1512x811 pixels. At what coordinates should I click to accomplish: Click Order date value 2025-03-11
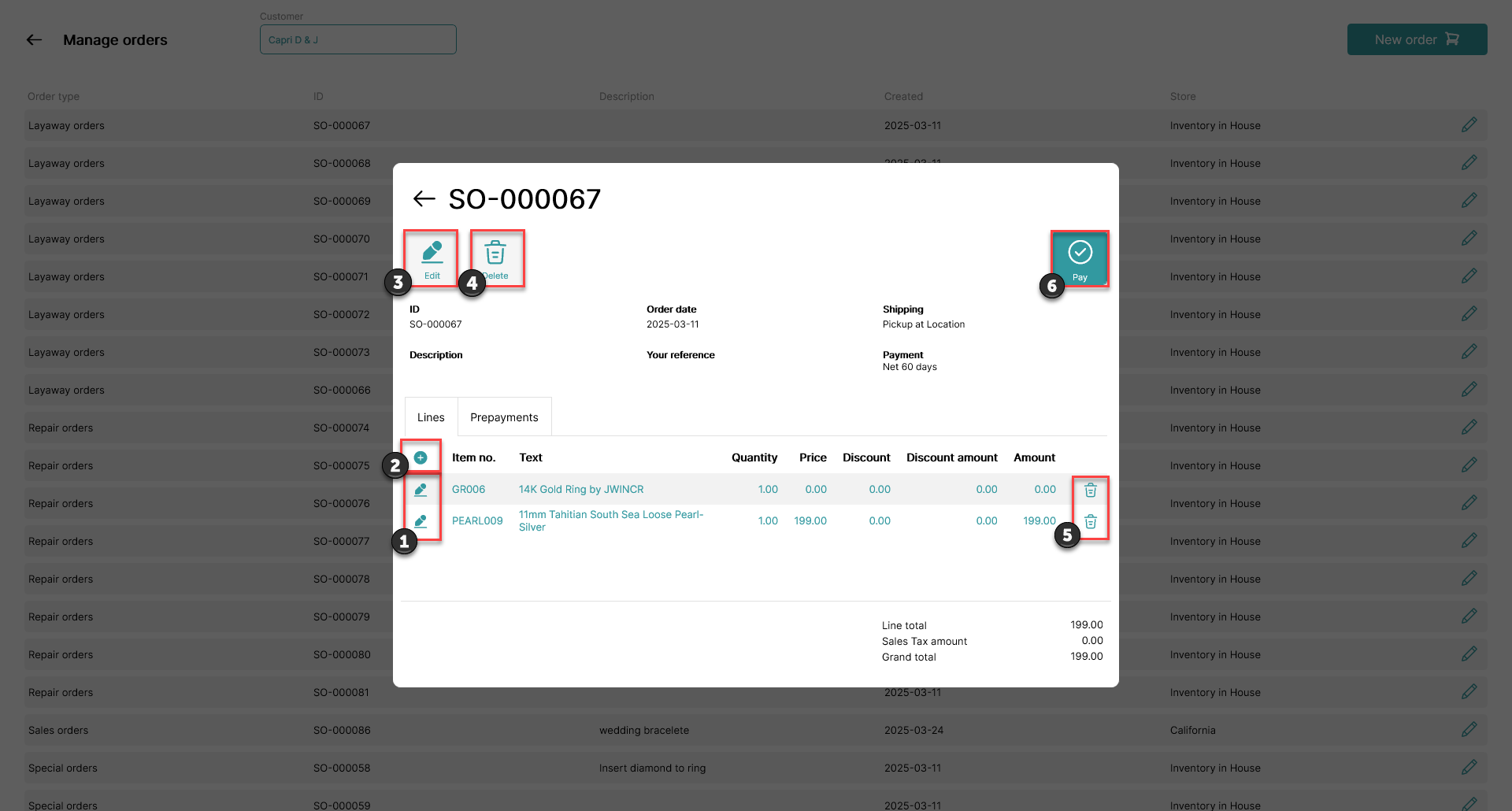(673, 324)
